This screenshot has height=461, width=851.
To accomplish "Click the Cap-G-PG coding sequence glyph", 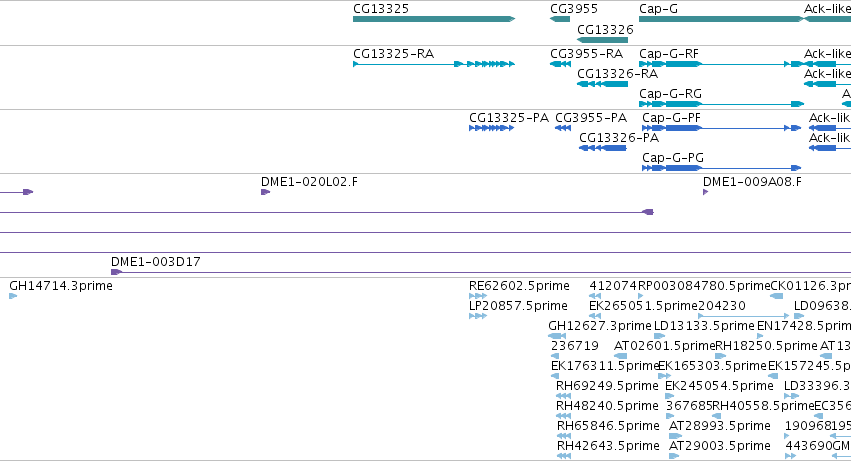I will (x=721, y=168).
